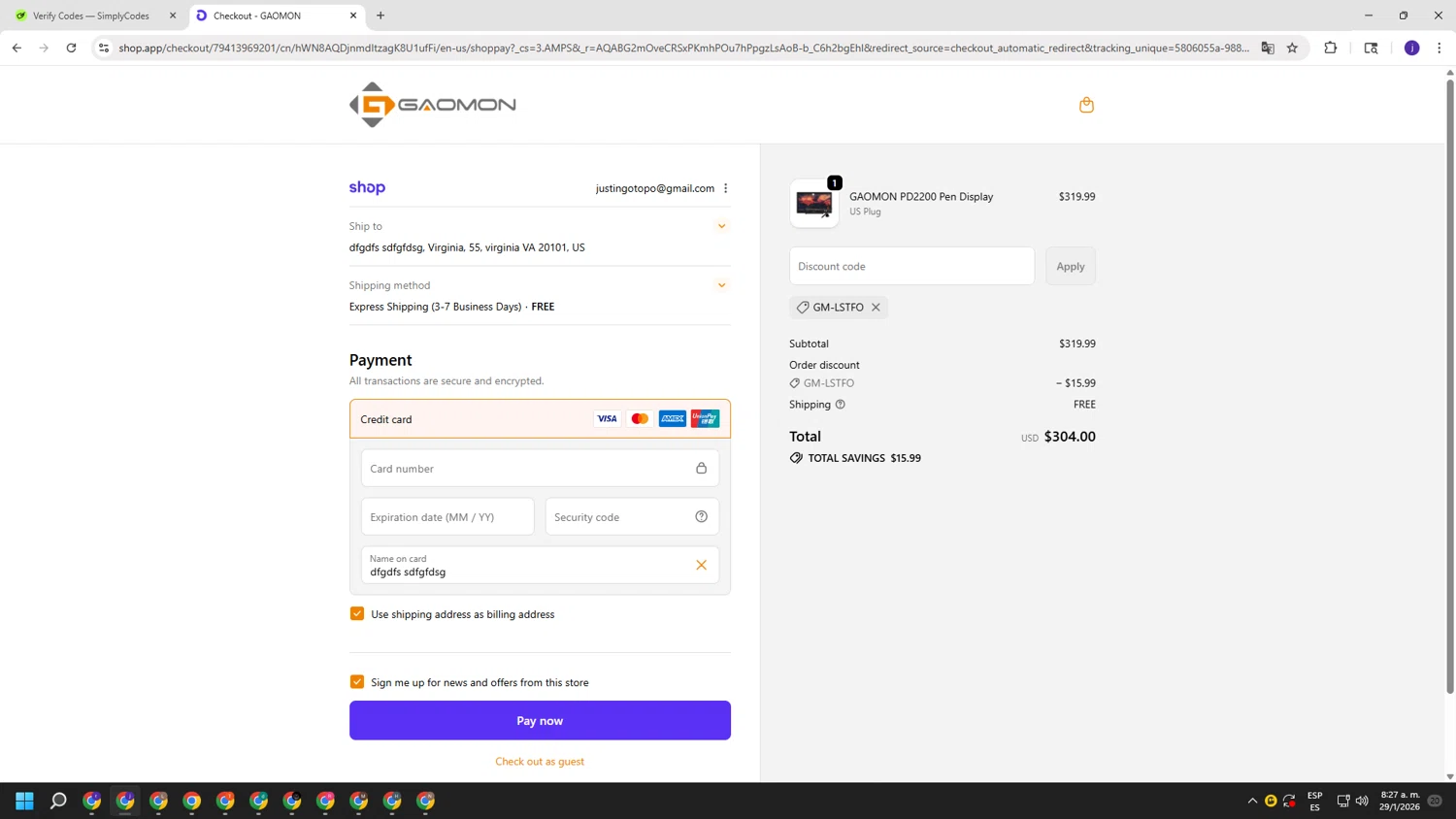Expand the Shipping method section
Viewport: 1456px width, 819px height.
coord(721,285)
